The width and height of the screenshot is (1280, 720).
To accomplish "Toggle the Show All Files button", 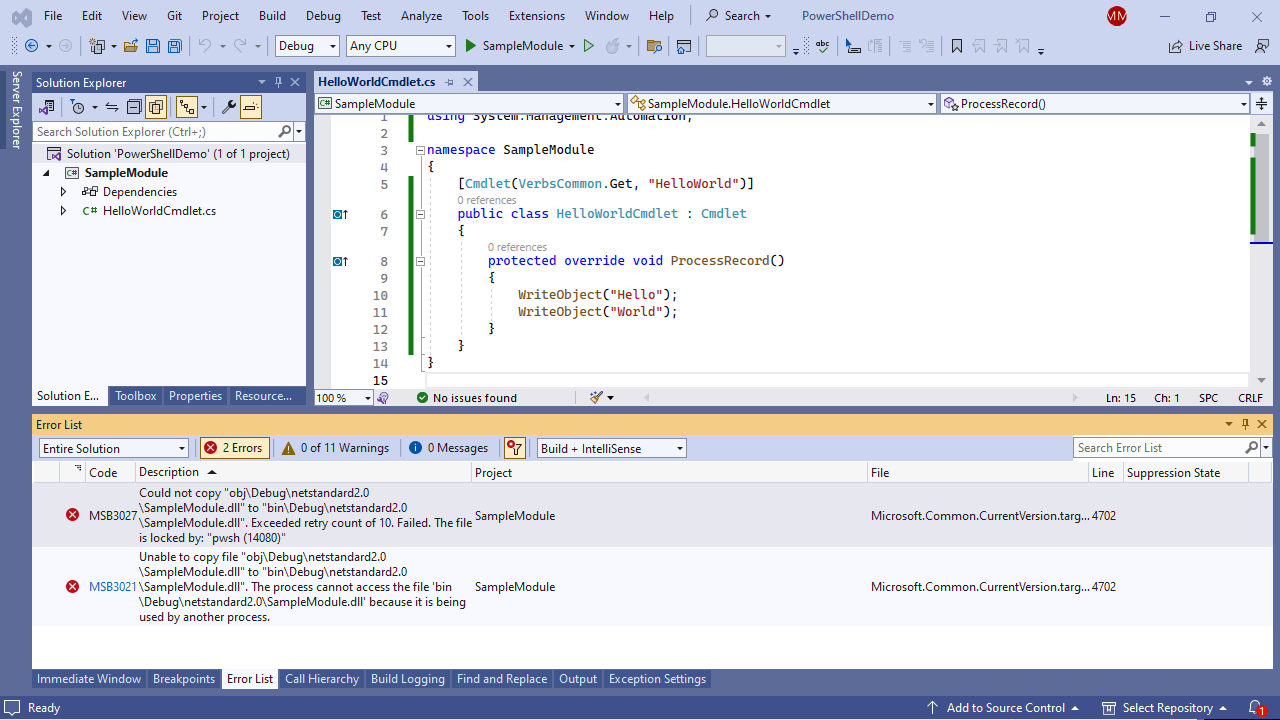I will point(156,107).
